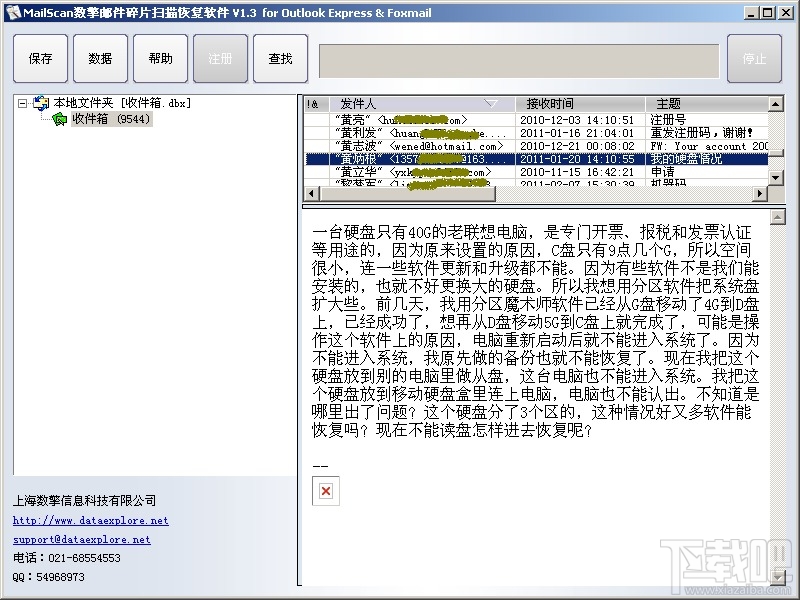
Task: Minimize the MailScan window
Action: click(x=750, y=13)
